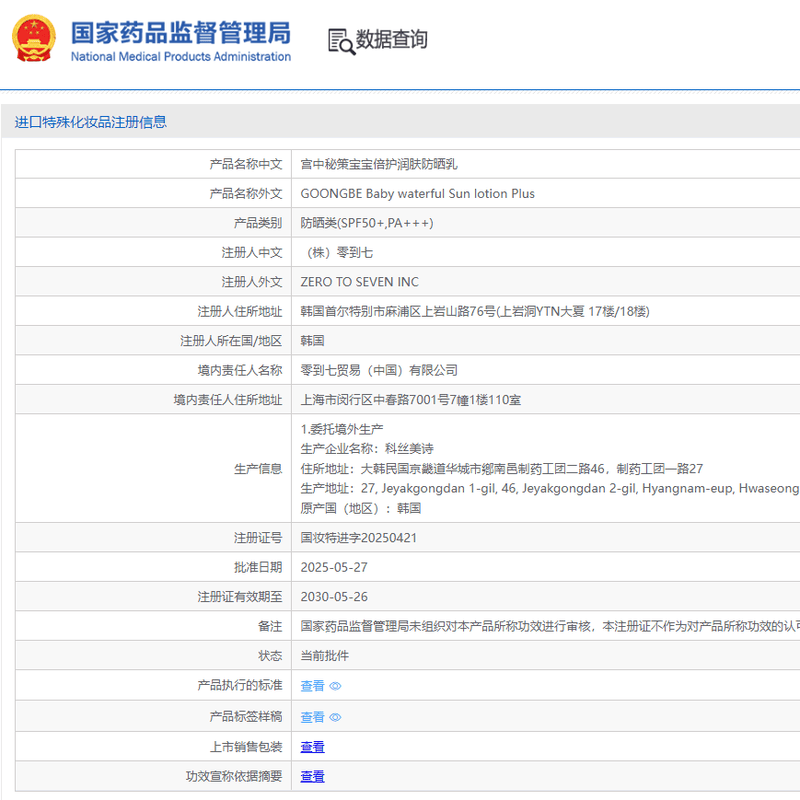The image size is (800, 800).
Task: Click the 注册人中文 label
Action: tap(252, 253)
